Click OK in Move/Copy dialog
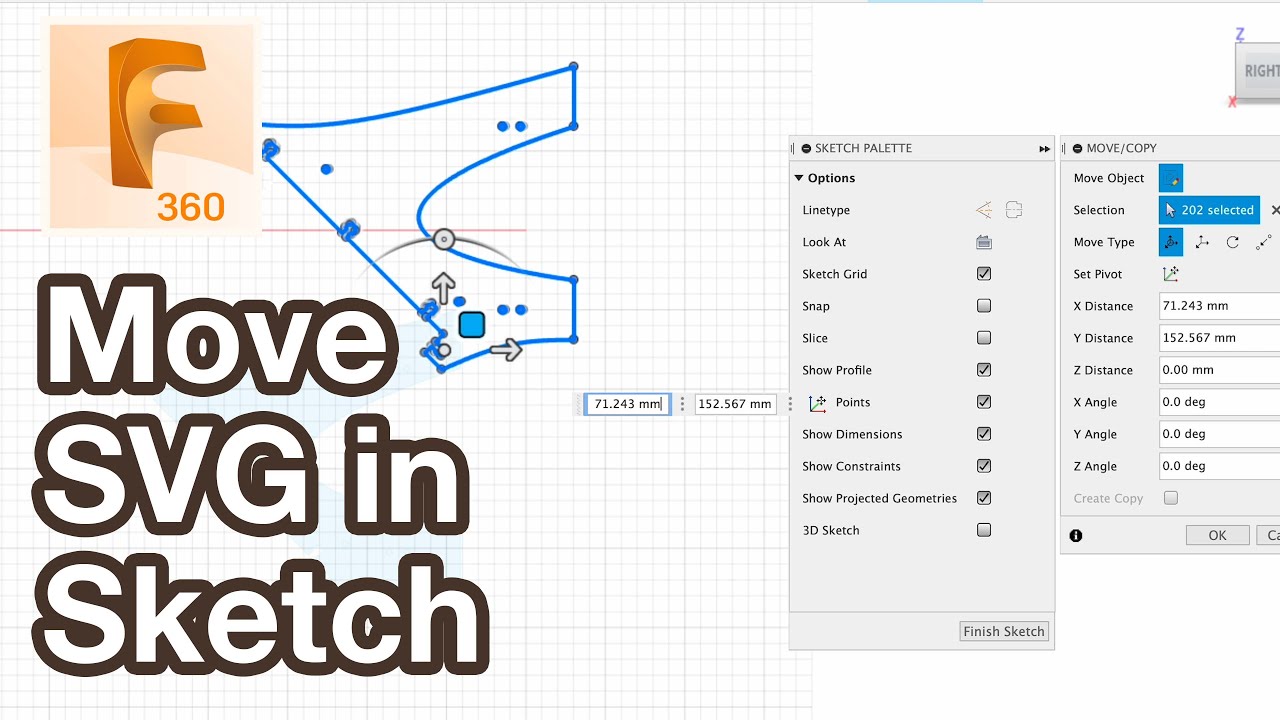 (1217, 536)
